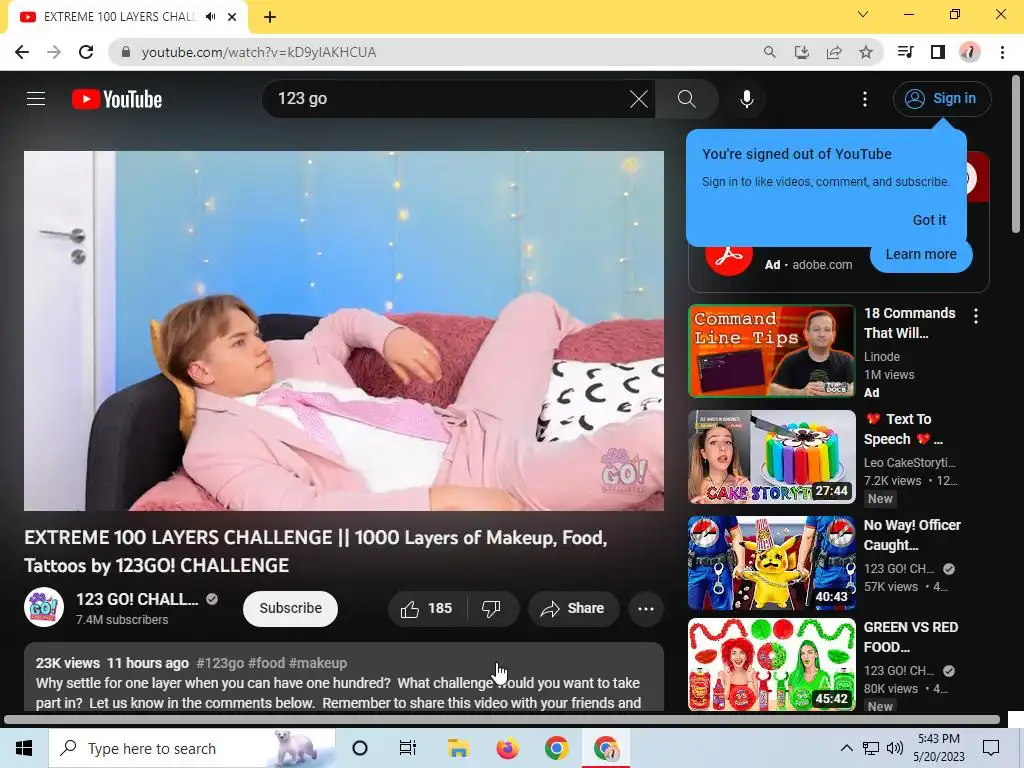Open options for 18 Commands video
Viewport: 1024px width, 768px height.
976,316
